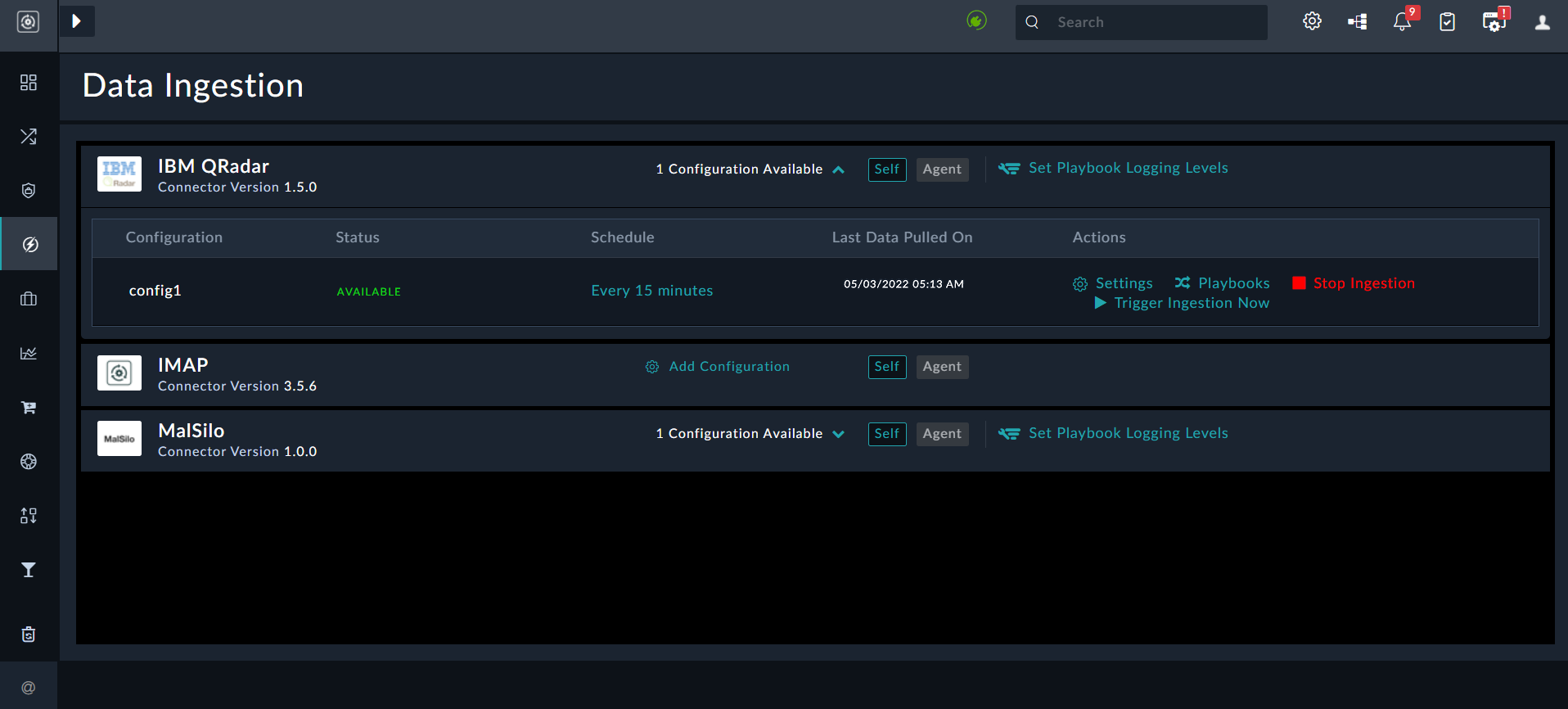
Task: Click the @ icon at sidebar bottom
Action: click(29, 688)
